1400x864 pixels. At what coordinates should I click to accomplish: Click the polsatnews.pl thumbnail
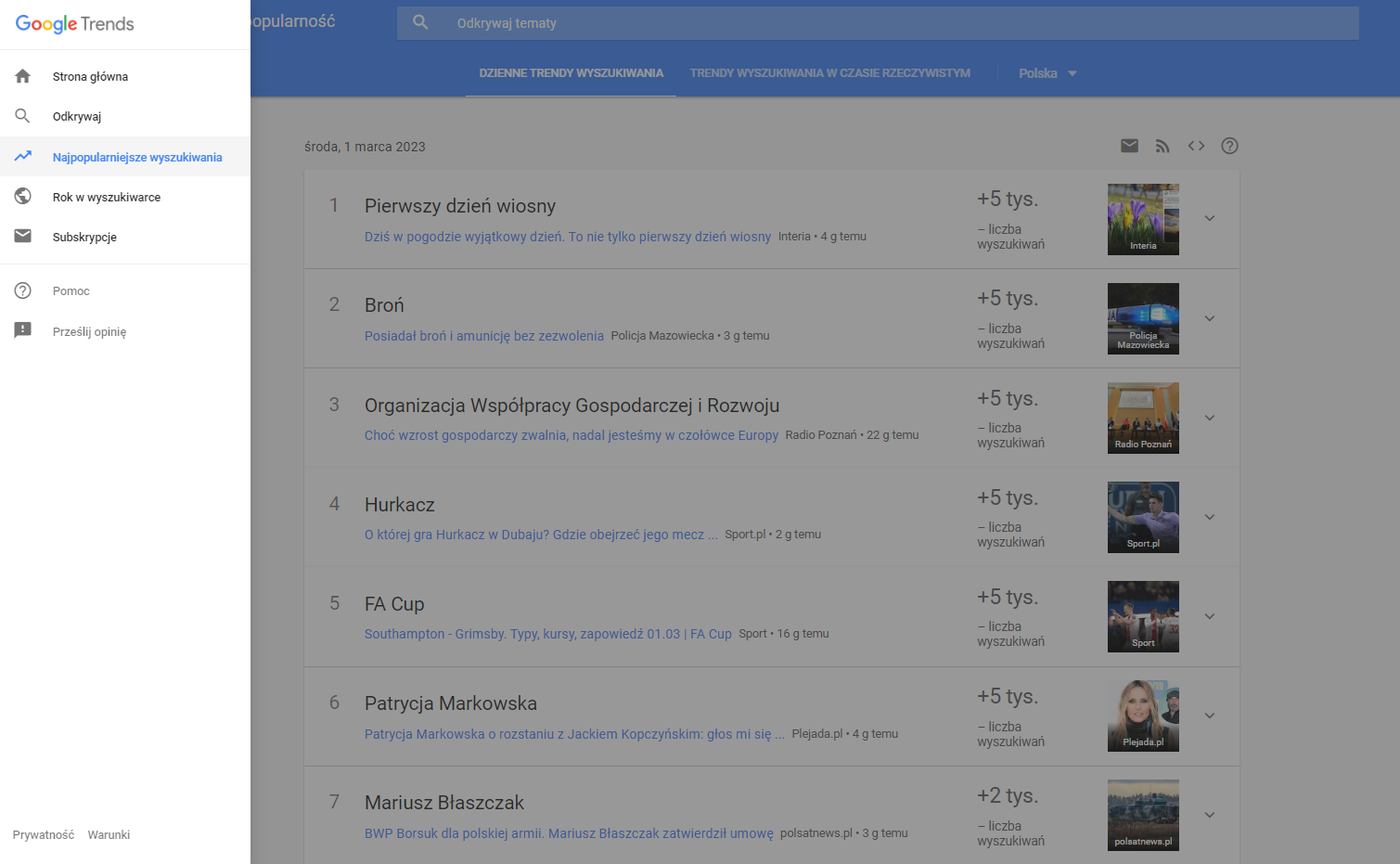(1143, 815)
